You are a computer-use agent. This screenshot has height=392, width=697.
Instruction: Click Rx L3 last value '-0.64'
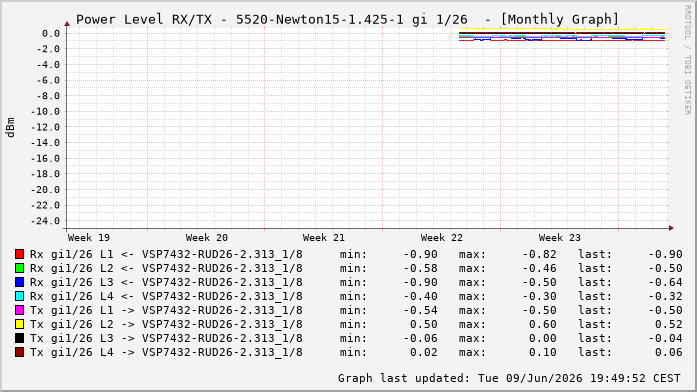[x=665, y=282]
